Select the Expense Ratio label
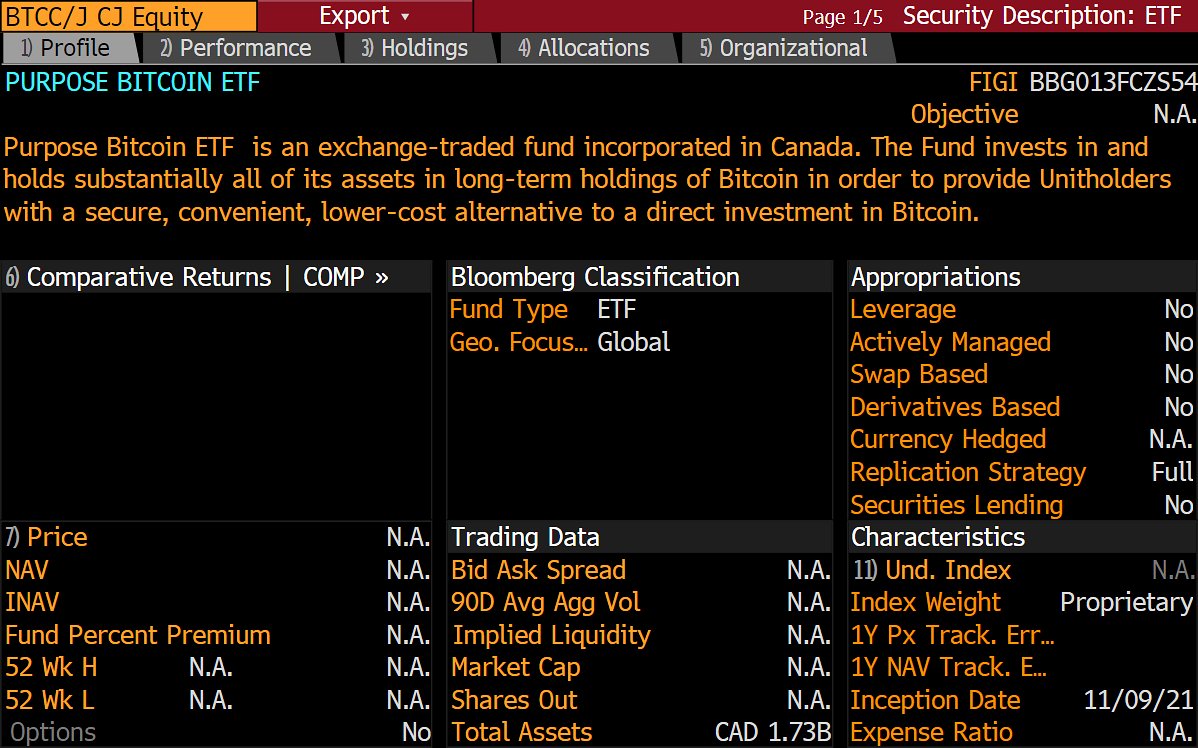Image resolution: width=1198 pixels, height=748 pixels. click(x=931, y=732)
